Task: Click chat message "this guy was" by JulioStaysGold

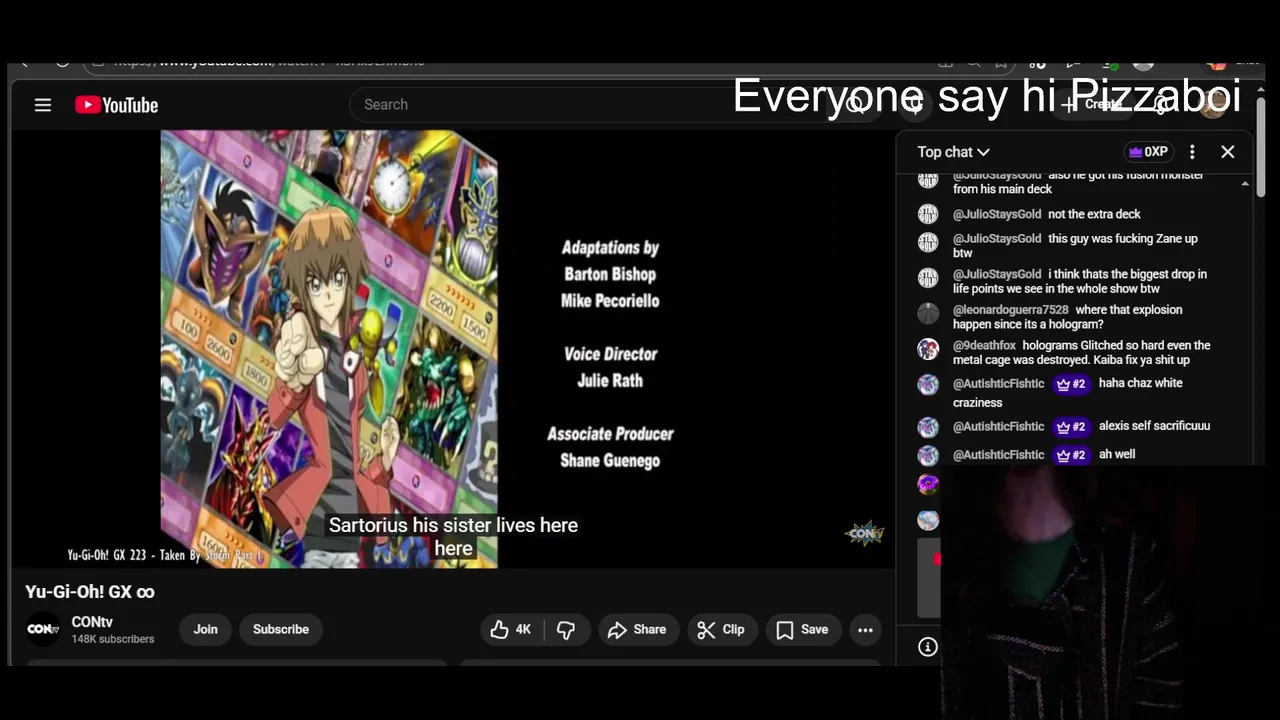Action: tap(1075, 246)
